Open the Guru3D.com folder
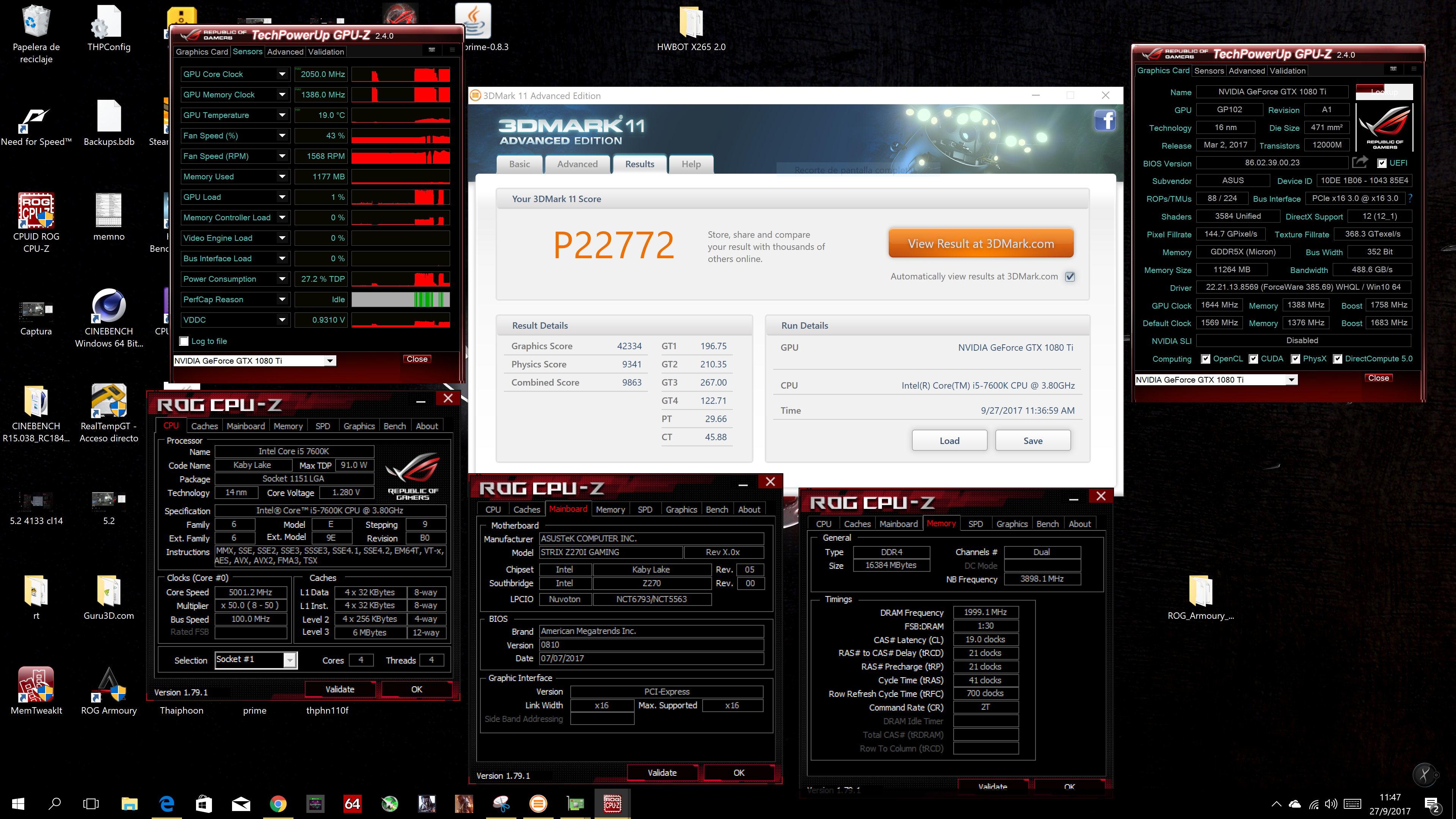Image resolution: width=1456 pixels, height=819 pixels. tap(108, 598)
